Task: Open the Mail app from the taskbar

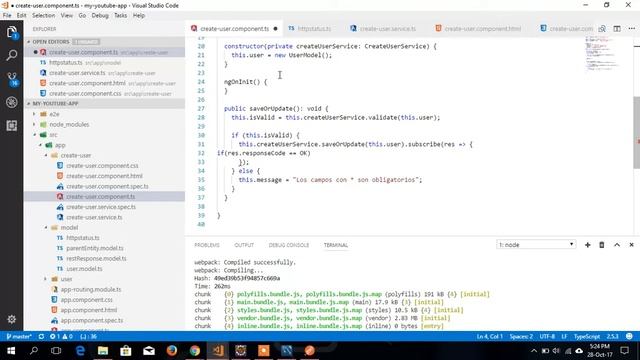Action: [149, 351]
